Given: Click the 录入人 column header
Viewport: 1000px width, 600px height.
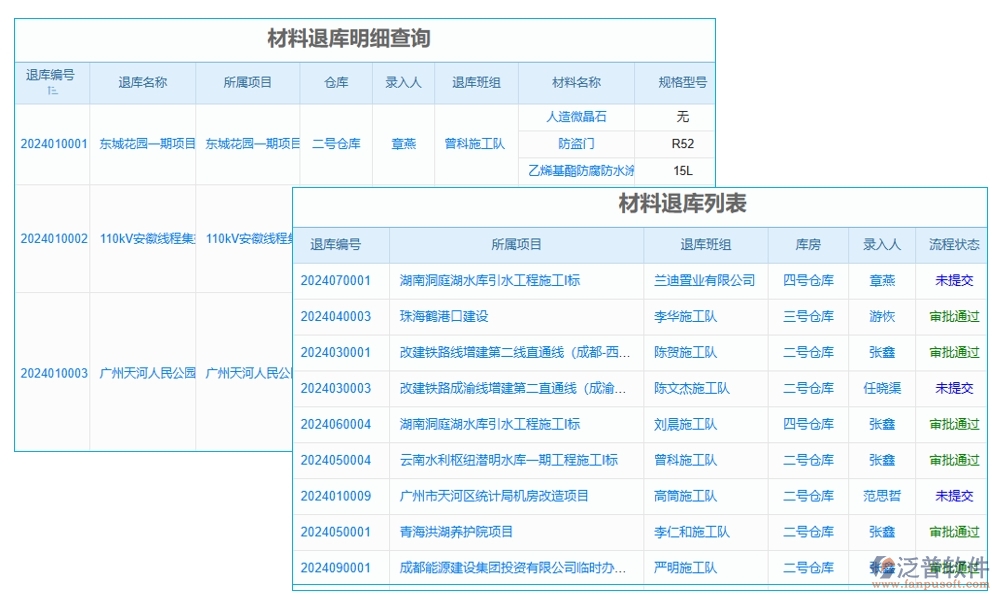Looking at the screenshot, I should click(x=403, y=83).
